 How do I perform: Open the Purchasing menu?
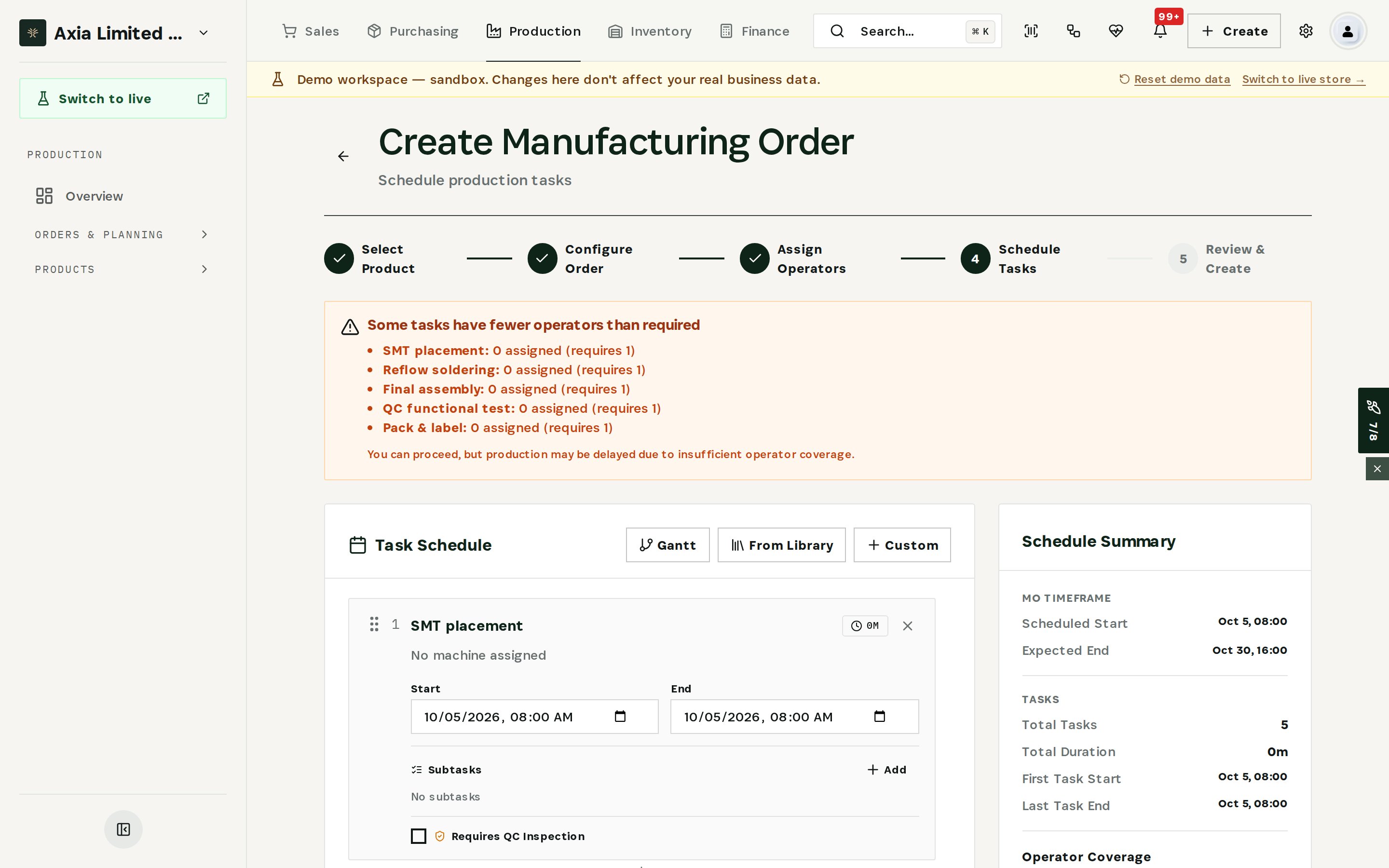(x=413, y=31)
